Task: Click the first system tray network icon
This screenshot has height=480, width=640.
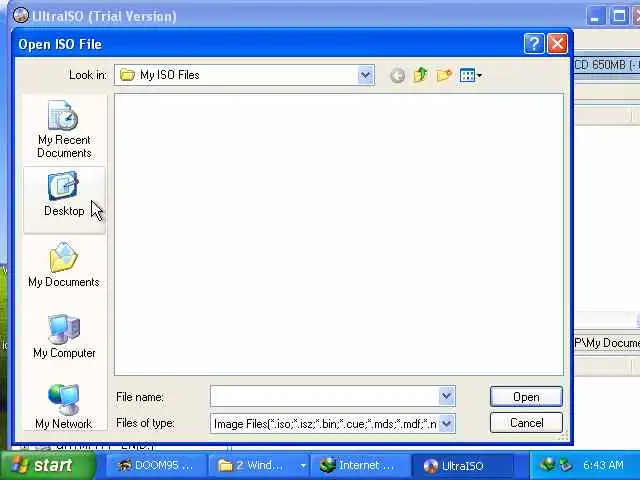Action: point(547,464)
